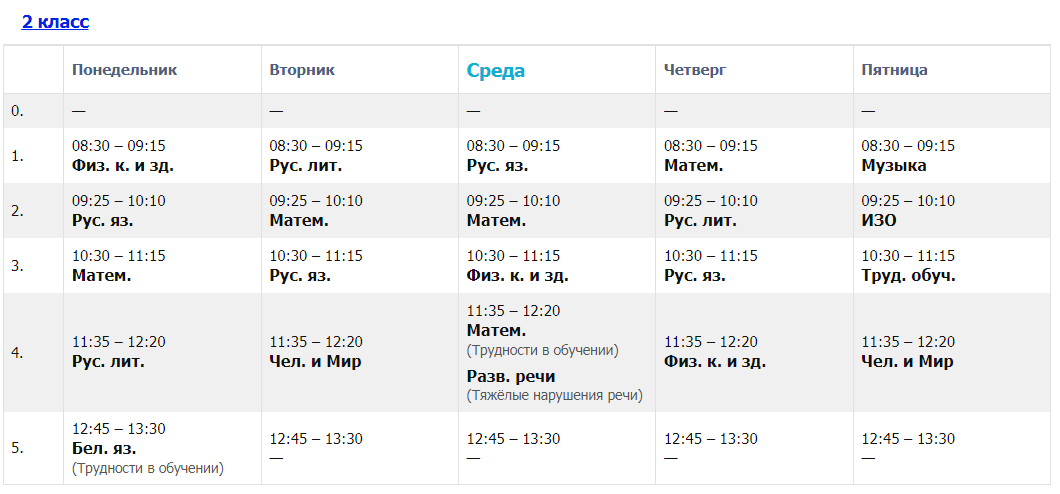Screen dimensions: 1060x494
Task: Click lesson number 4 row label
Action: point(17,353)
